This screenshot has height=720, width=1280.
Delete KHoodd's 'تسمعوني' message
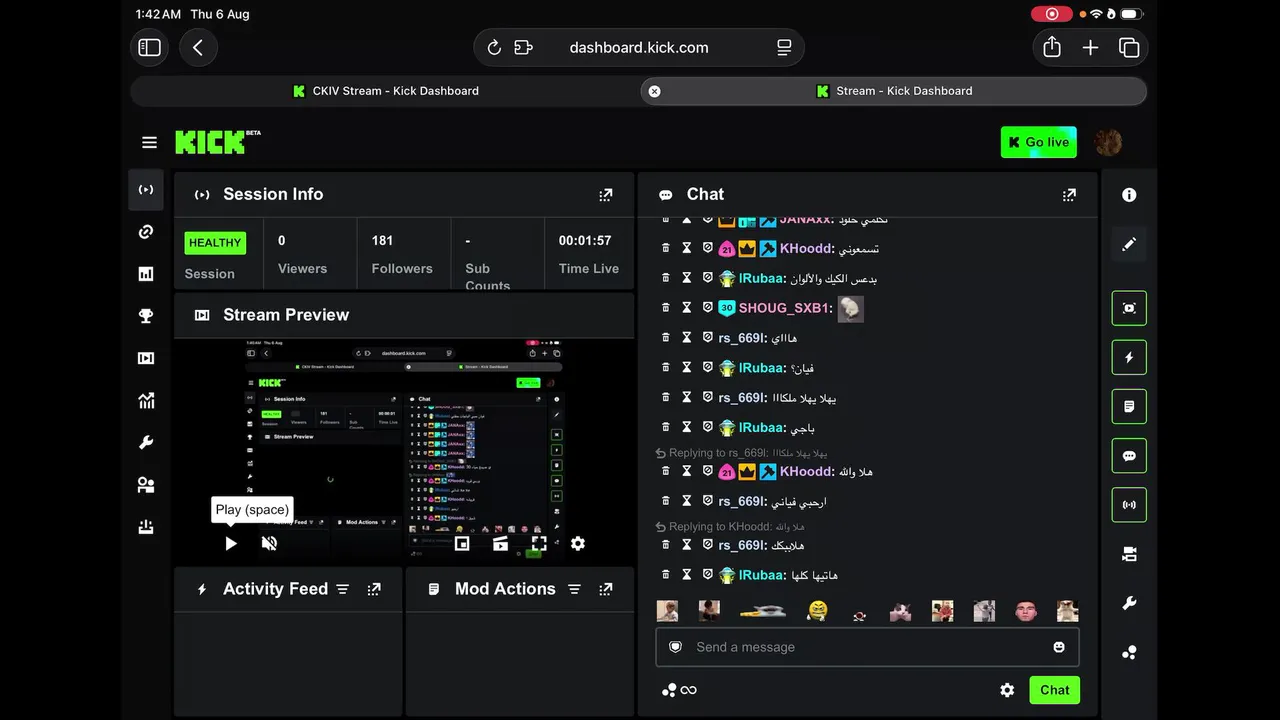coord(666,248)
